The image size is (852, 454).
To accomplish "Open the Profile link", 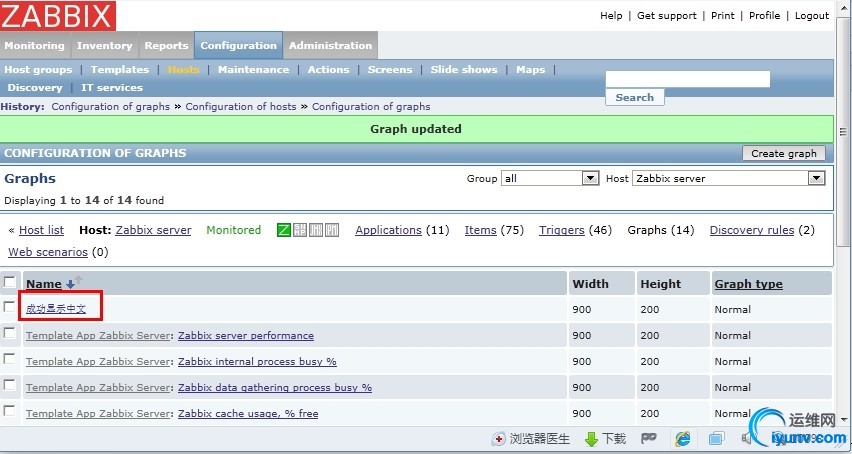I will (765, 16).
